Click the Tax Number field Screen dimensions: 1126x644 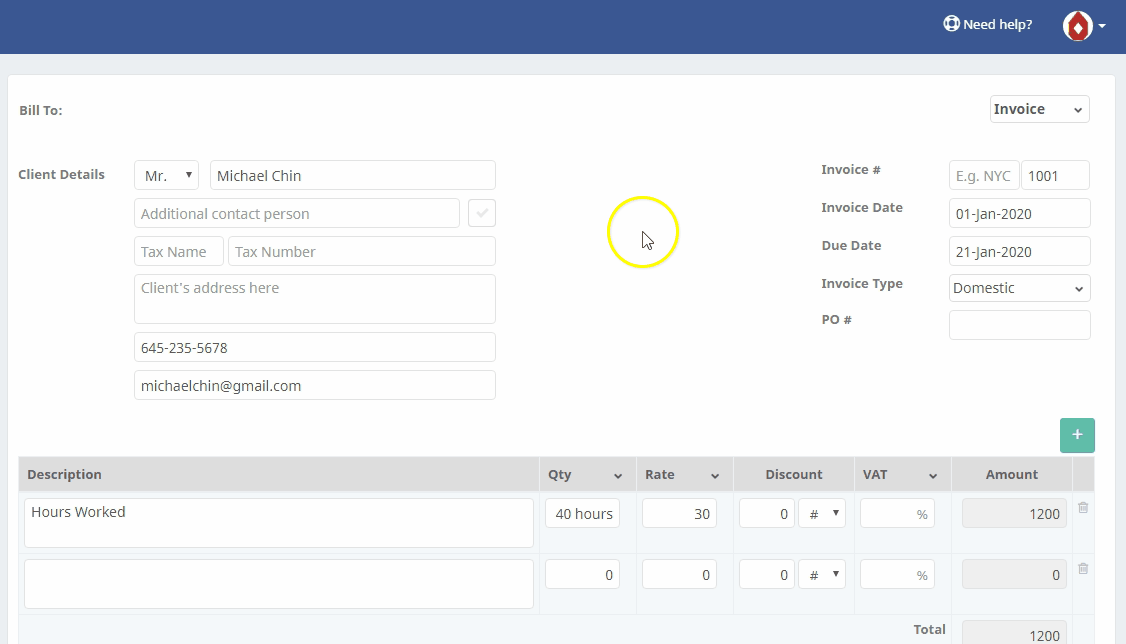[x=362, y=251]
